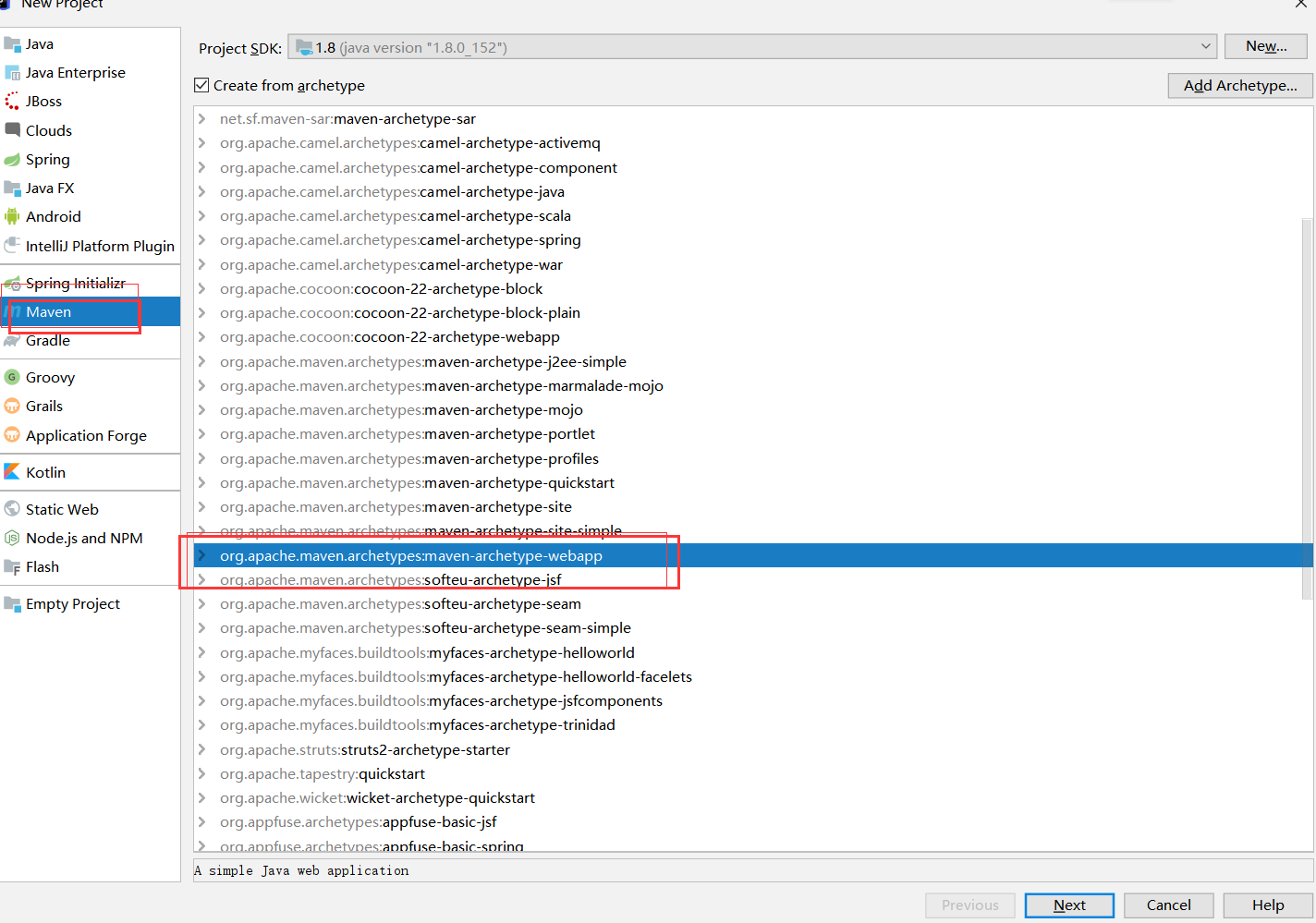Viewport: 1316px width, 923px height.
Task: Click the Cancel button
Action: click(1169, 905)
